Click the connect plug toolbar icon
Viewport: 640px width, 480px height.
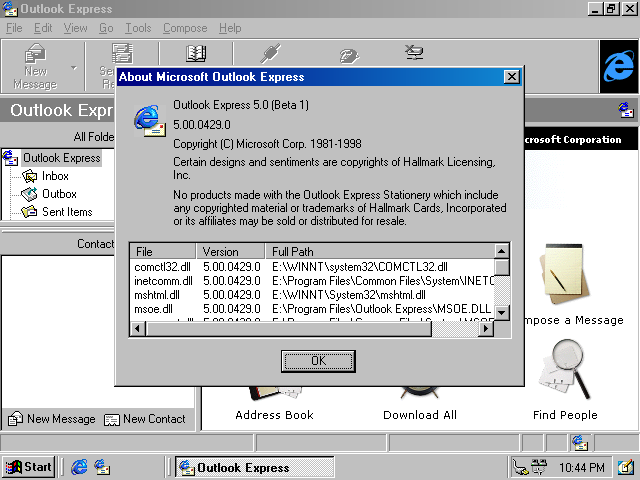tap(270, 53)
